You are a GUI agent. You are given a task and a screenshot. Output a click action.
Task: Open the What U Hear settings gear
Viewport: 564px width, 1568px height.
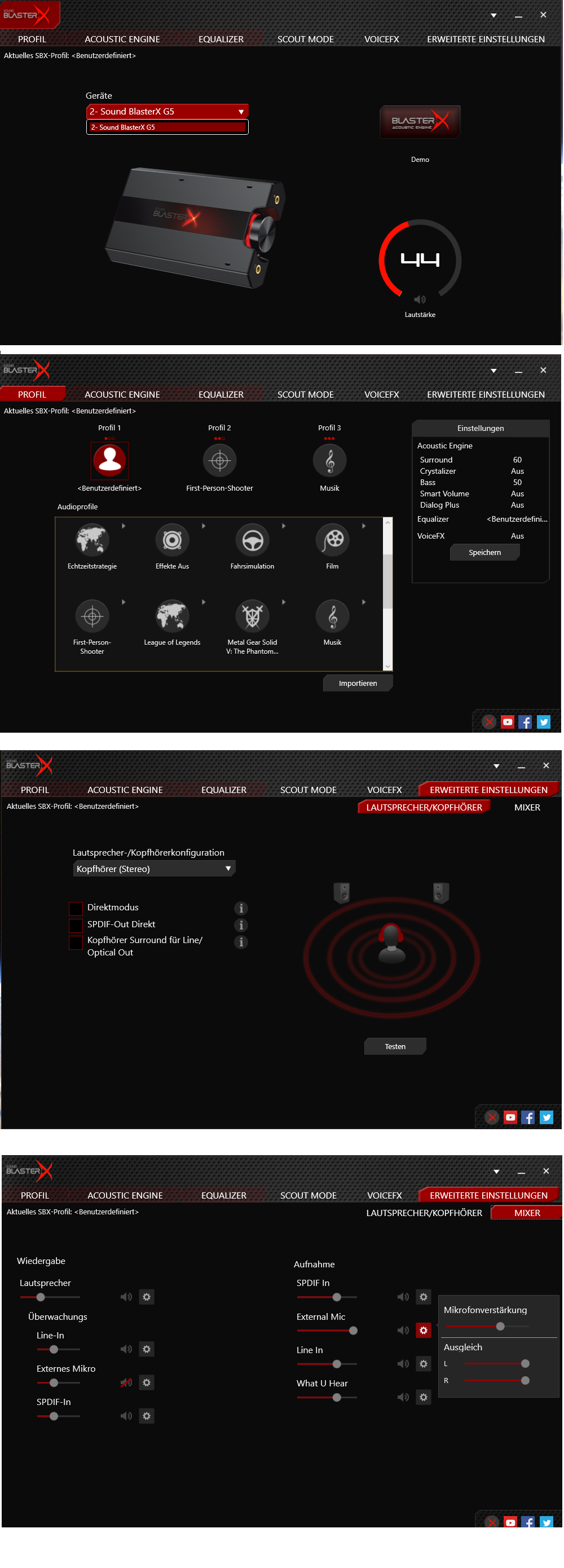tap(424, 1397)
